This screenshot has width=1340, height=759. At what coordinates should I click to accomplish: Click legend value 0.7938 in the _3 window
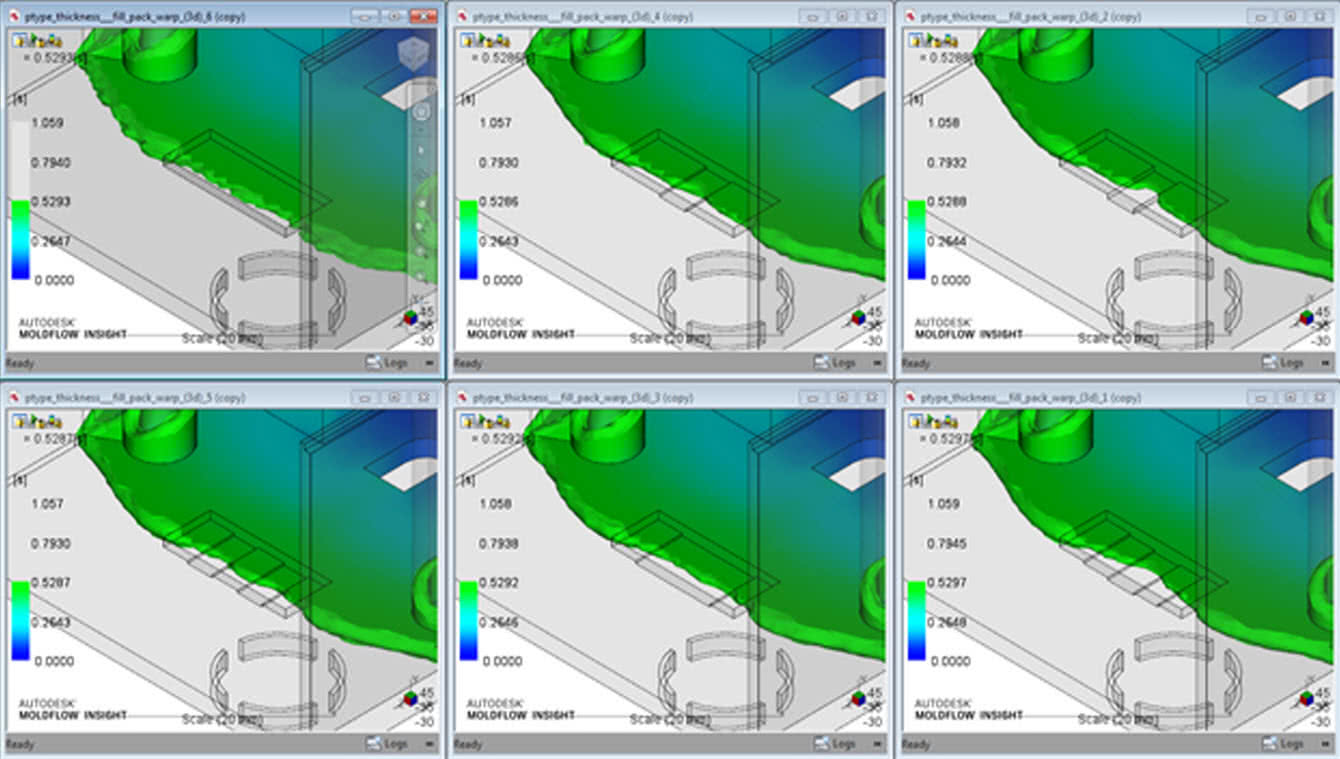pos(500,543)
